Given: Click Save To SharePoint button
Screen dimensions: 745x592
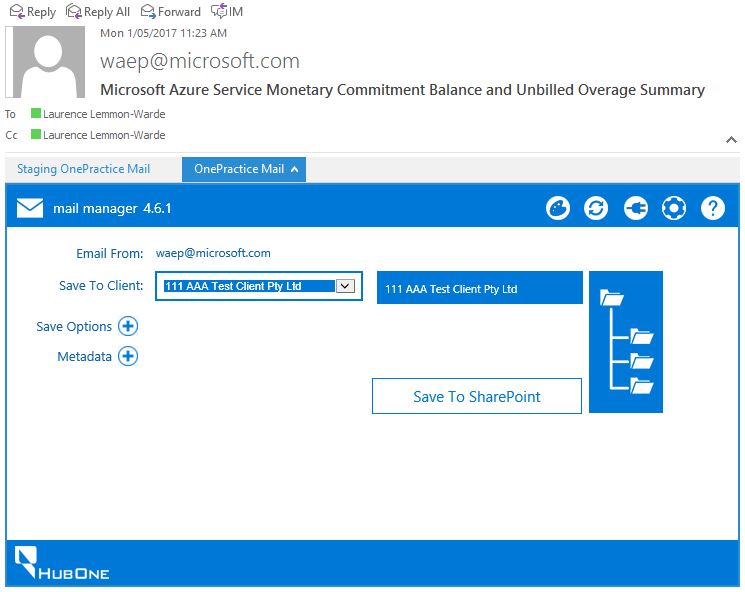Looking at the screenshot, I should pos(477,396).
